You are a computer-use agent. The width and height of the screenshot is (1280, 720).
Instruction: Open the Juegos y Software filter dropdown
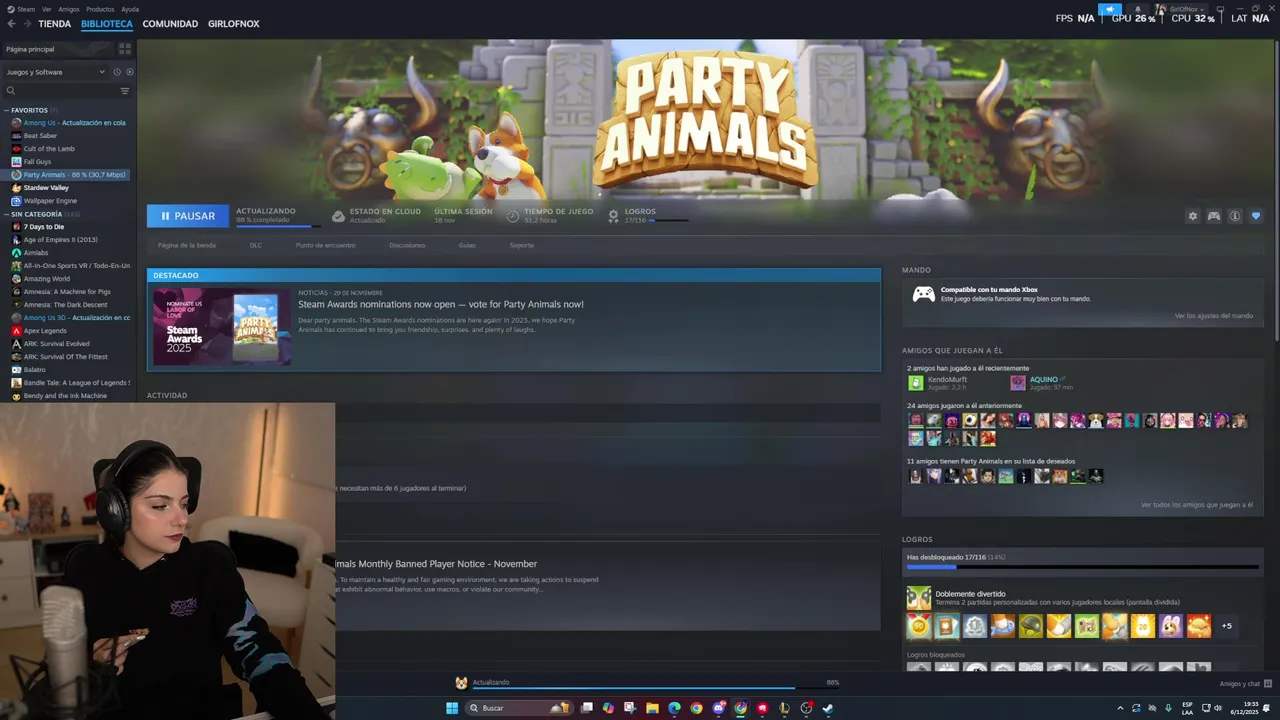pos(55,72)
